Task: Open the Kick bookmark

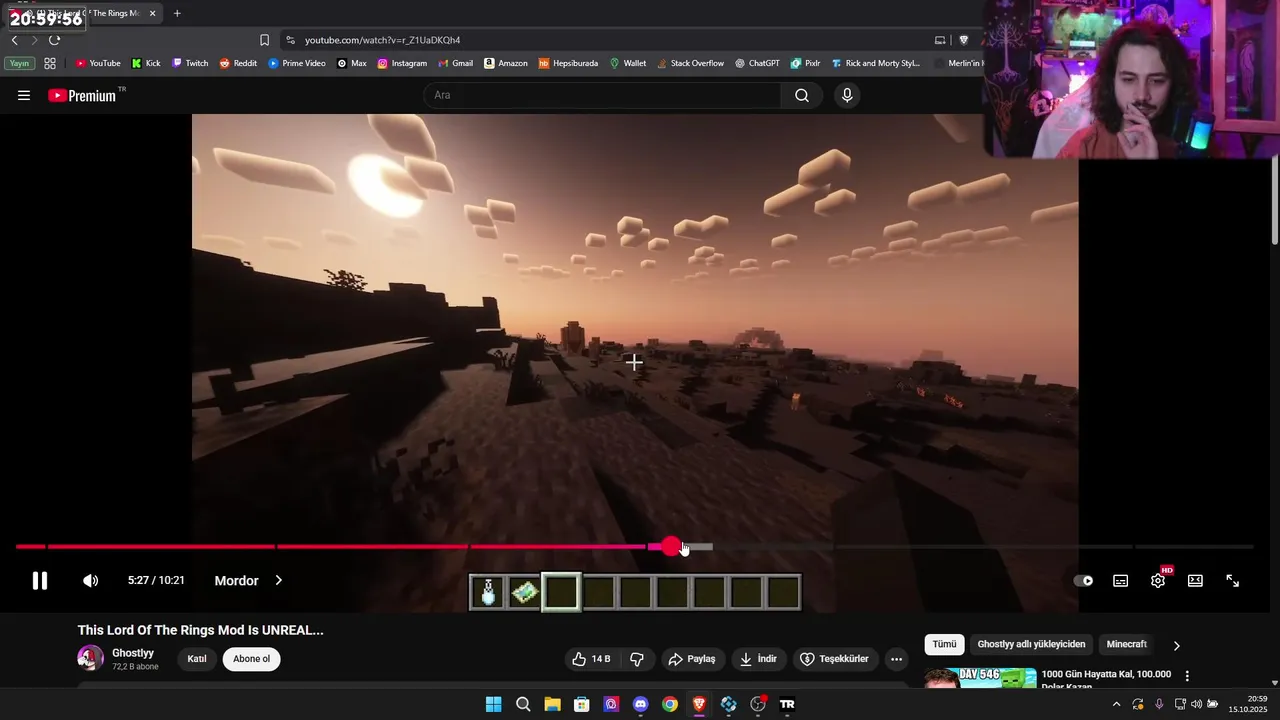Action: [x=146, y=63]
